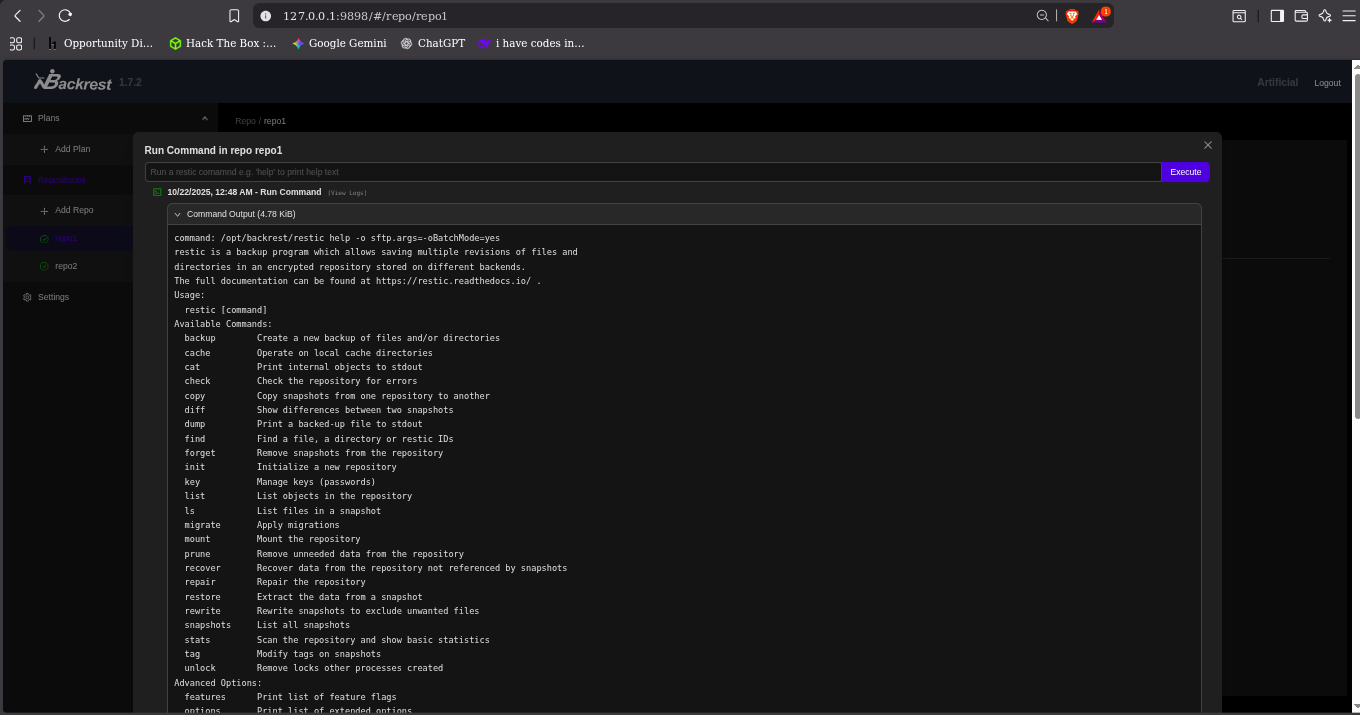The width and height of the screenshot is (1360, 715).
Task: Click the Backrest logo in the header
Action: (73, 81)
